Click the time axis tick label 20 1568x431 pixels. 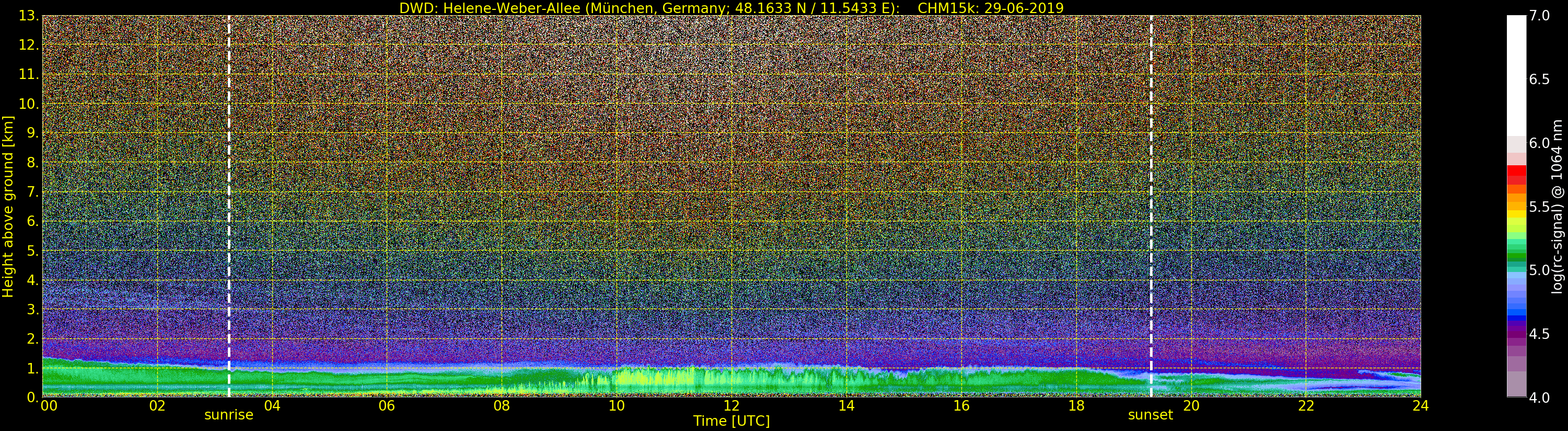(1191, 405)
